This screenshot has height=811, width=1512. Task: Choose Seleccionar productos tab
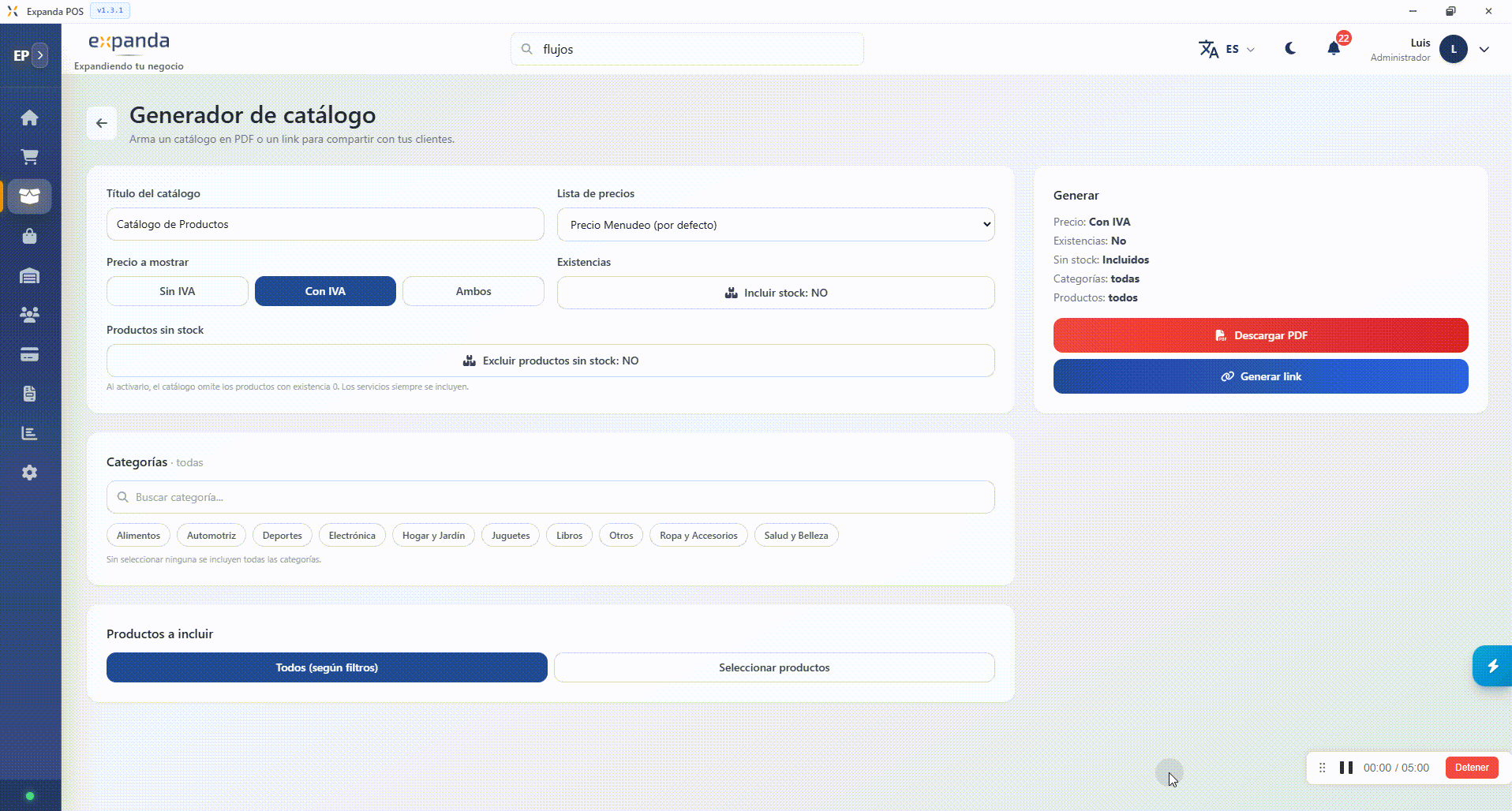774,667
